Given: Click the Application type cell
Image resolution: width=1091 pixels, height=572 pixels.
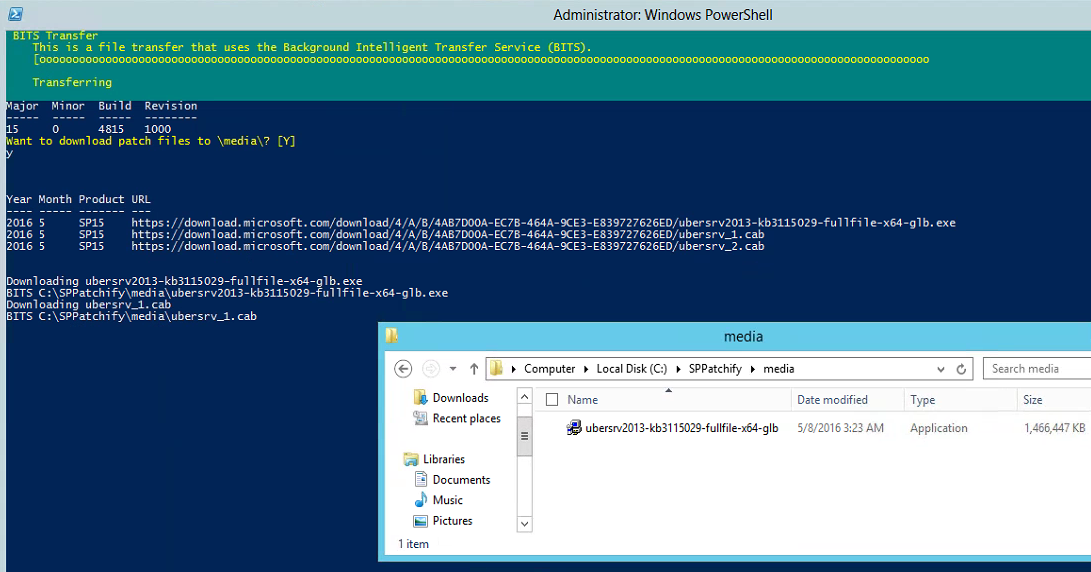Looking at the screenshot, I should [x=938, y=428].
